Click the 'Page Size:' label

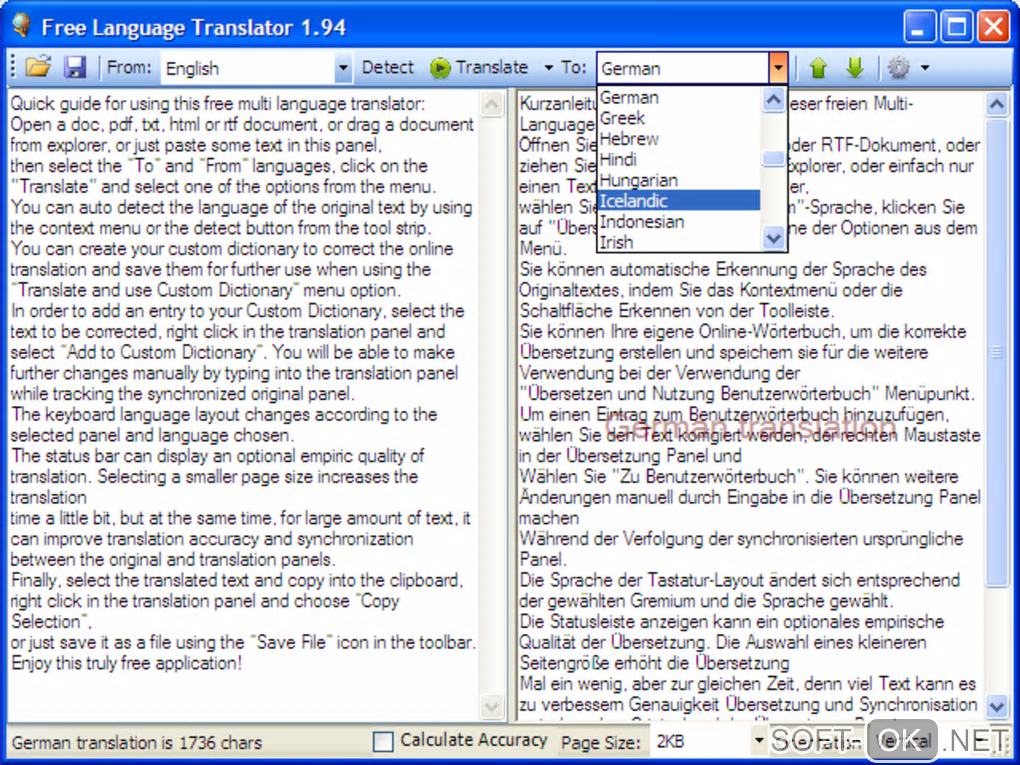600,742
